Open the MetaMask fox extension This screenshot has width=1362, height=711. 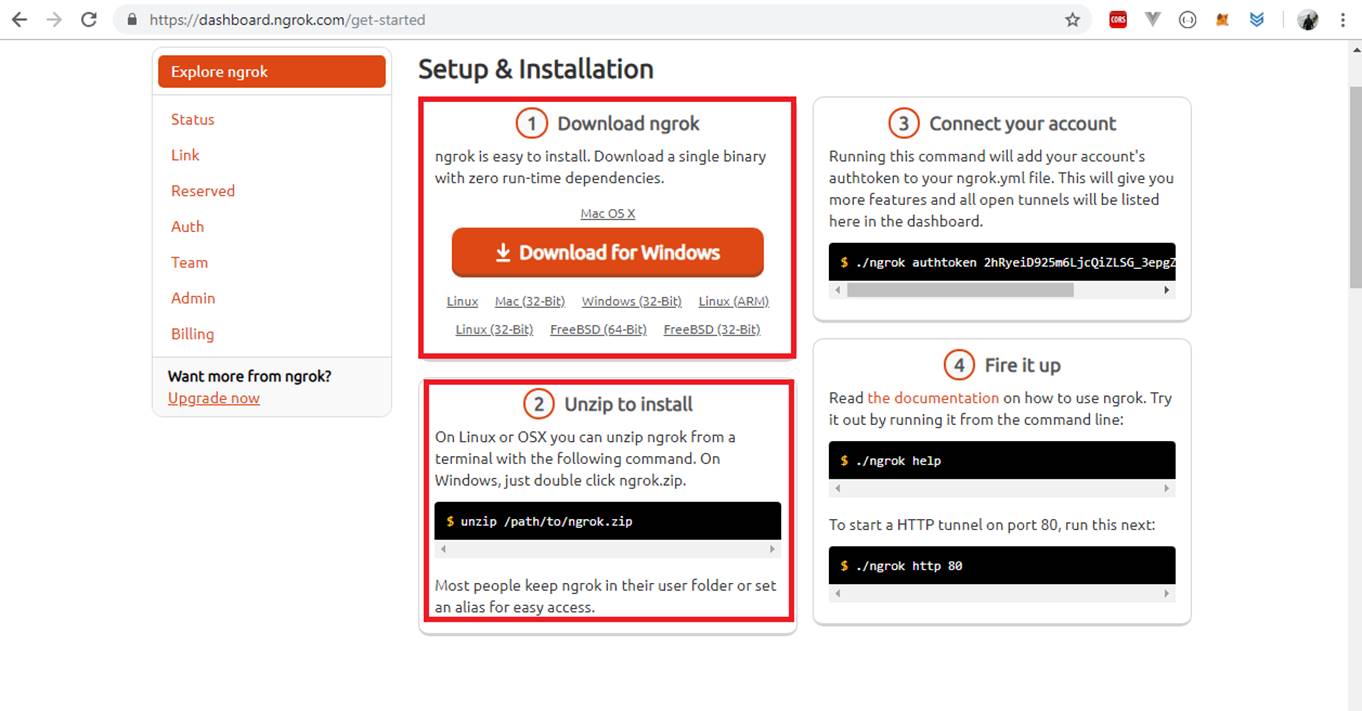[x=1222, y=19]
